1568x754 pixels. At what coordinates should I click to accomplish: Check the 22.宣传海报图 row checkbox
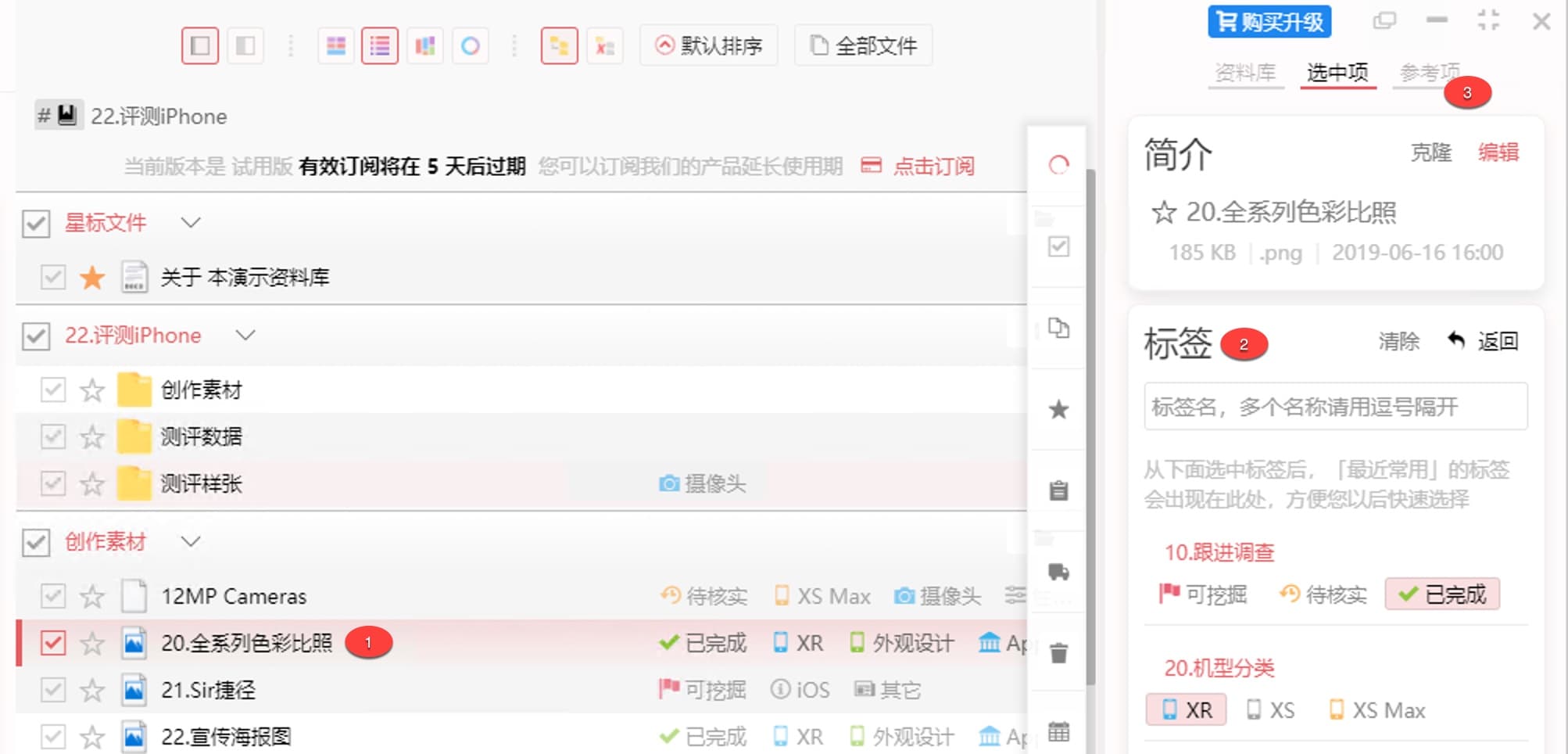coord(53,737)
